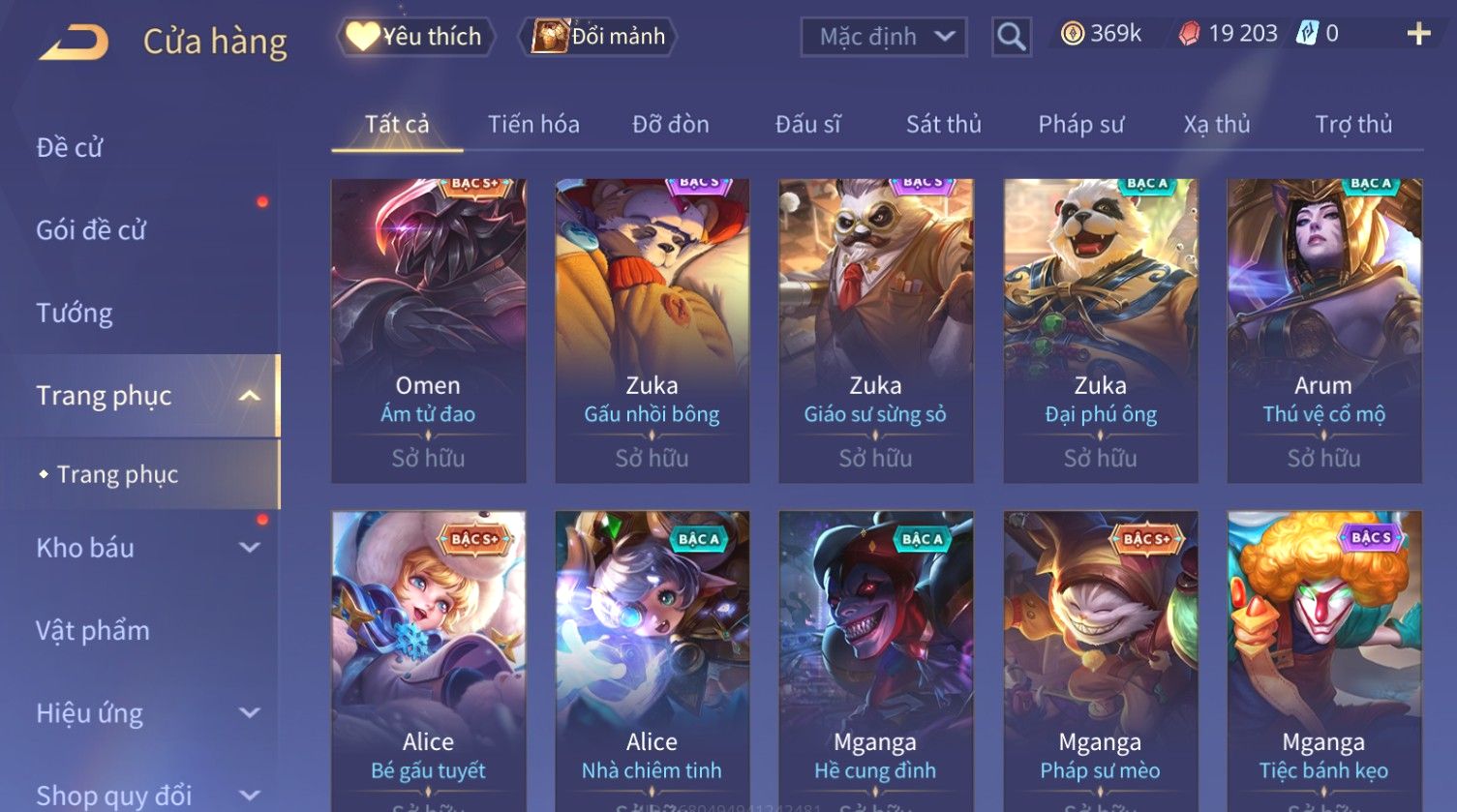Image resolution: width=1457 pixels, height=812 pixels.
Task: Collapse the Trang phục sidebar section
Action: [249, 396]
